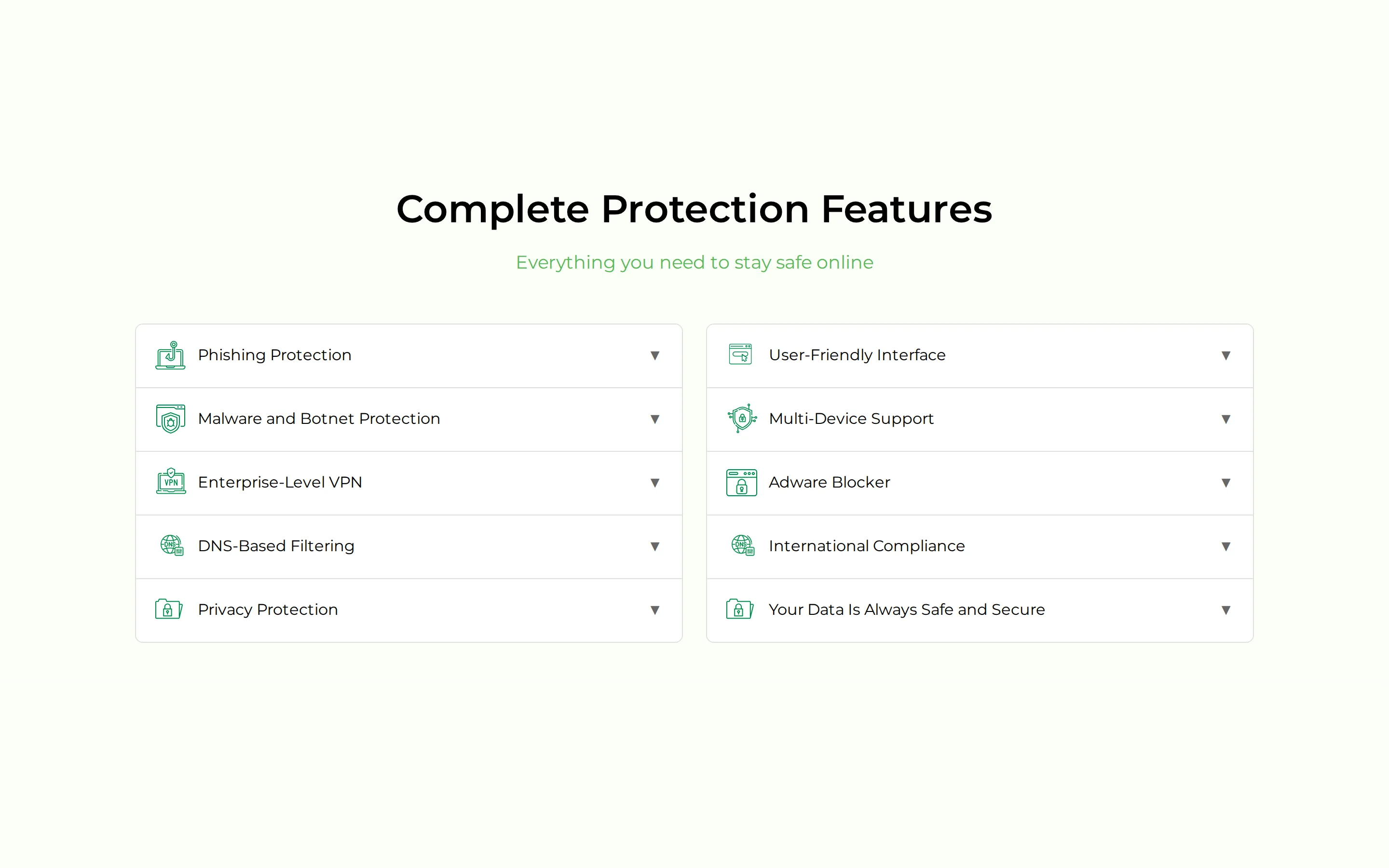The height and width of the screenshot is (868, 1389).
Task: Select the DNS-Based Filtering label
Action: click(x=276, y=546)
